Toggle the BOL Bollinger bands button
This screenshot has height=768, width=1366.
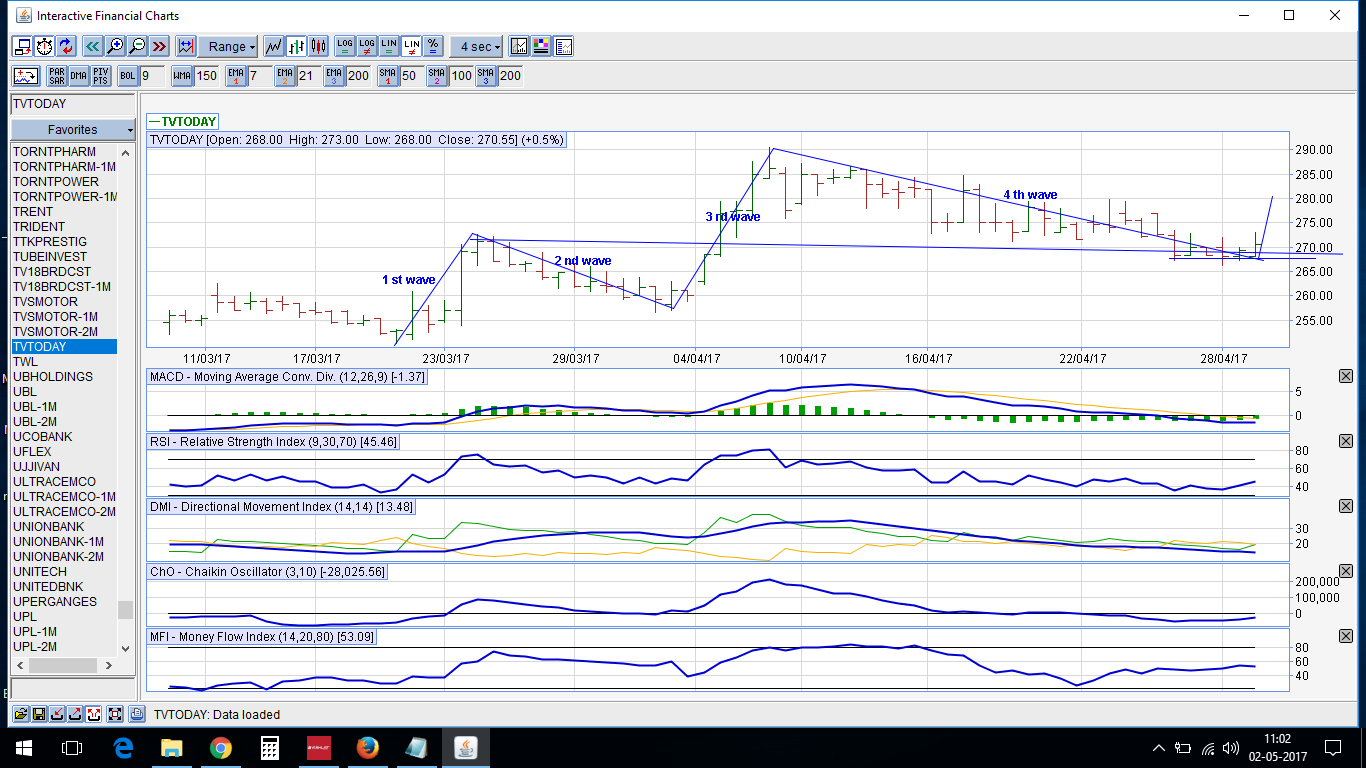[x=128, y=76]
